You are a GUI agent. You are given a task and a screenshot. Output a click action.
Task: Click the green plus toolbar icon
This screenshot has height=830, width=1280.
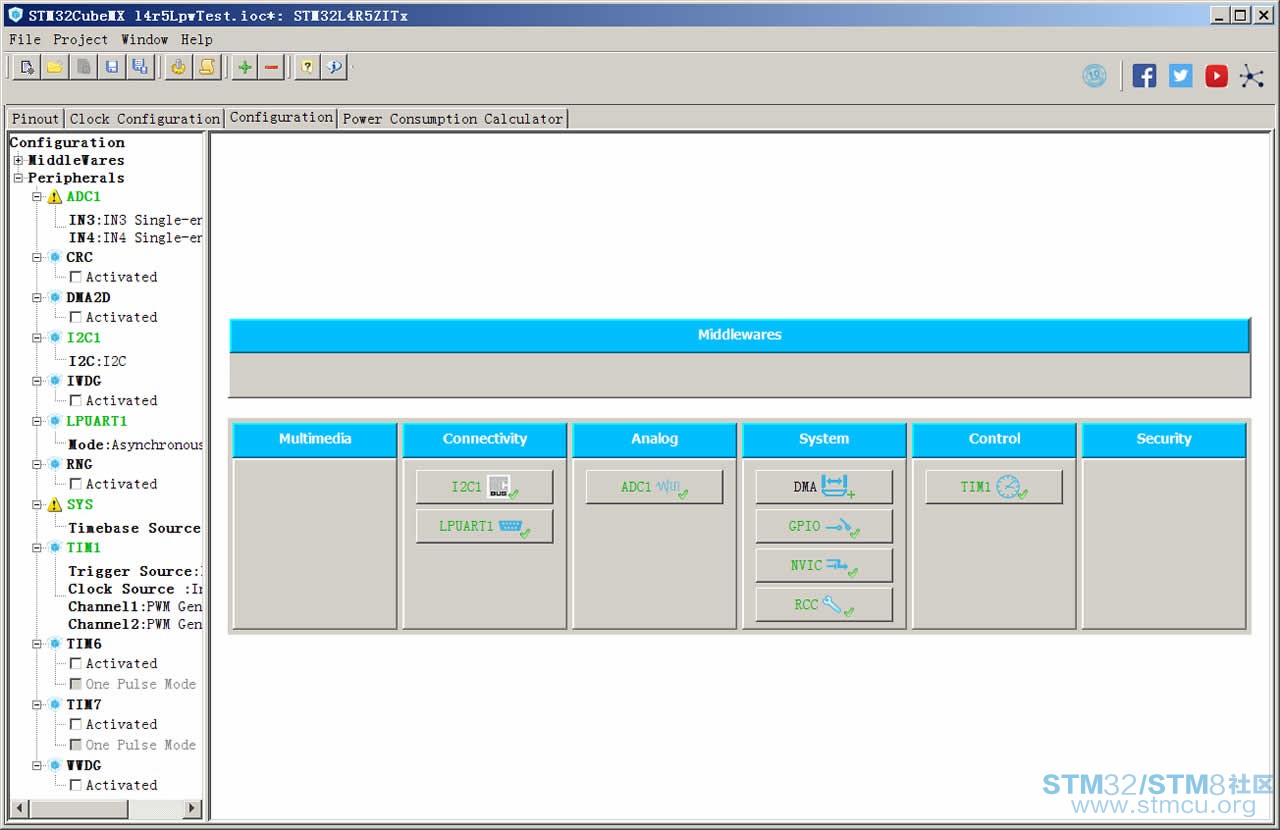click(x=245, y=67)
